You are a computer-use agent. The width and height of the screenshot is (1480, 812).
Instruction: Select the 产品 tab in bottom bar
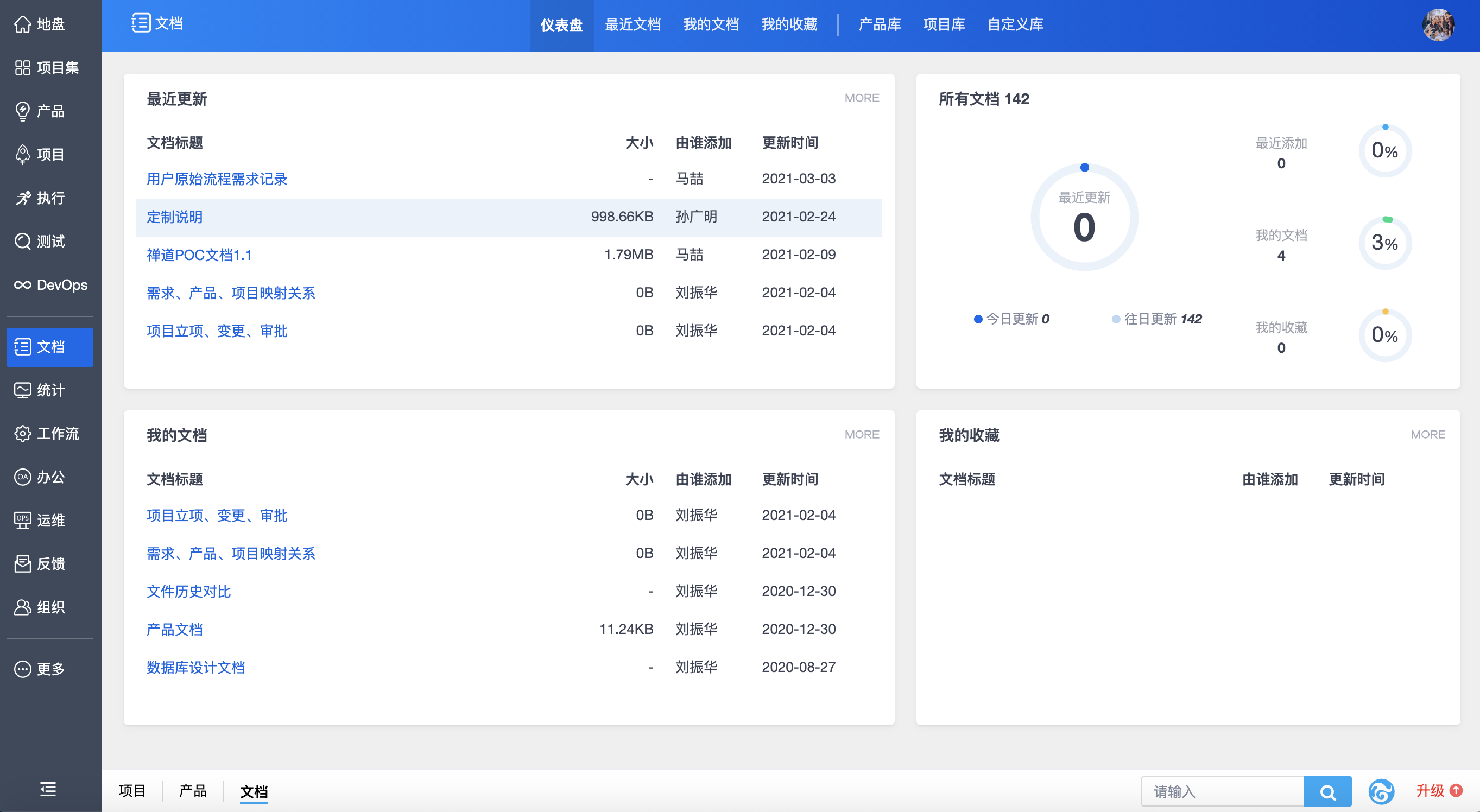click(x=193, y=791)
